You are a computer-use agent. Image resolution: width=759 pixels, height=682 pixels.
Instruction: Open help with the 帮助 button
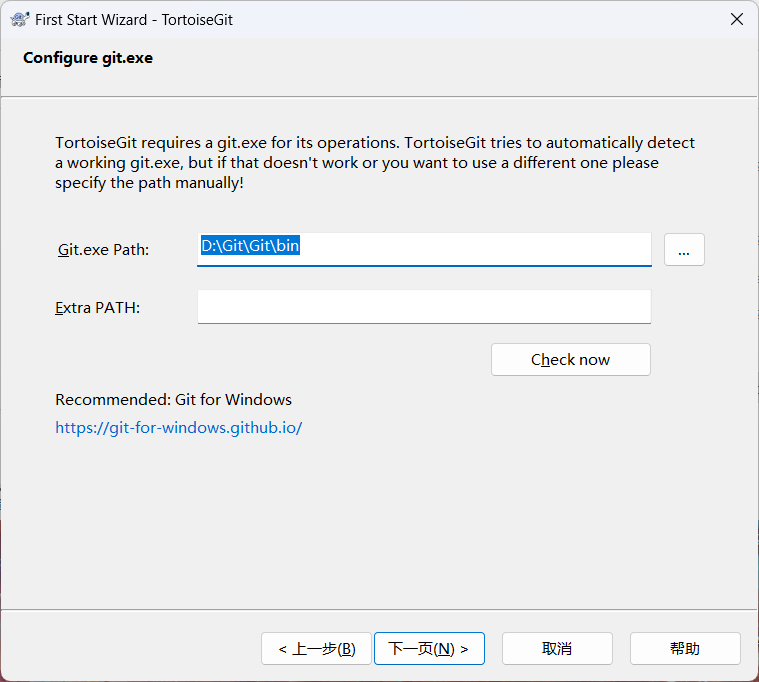click(685, 649)
